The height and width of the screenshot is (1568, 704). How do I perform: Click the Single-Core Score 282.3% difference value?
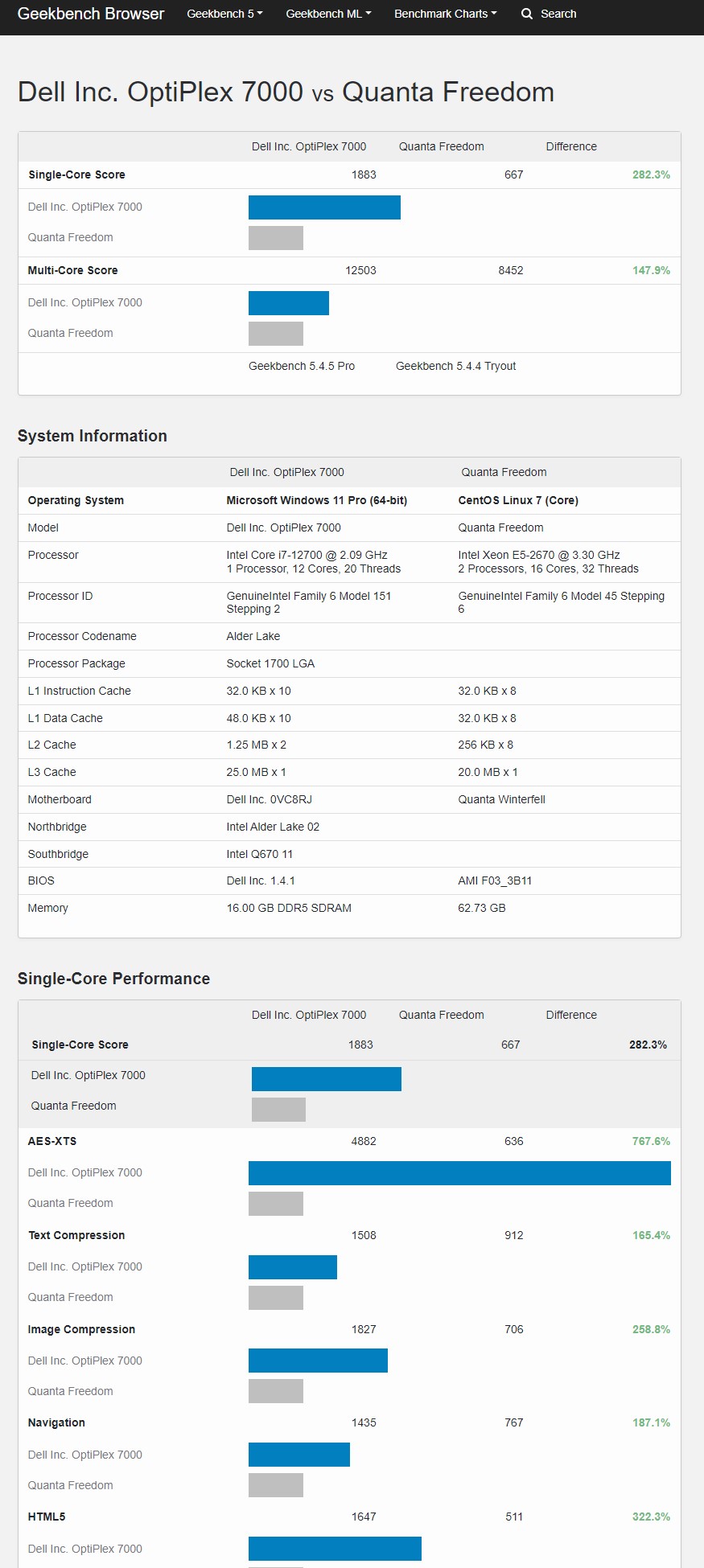tap(651, 174)
